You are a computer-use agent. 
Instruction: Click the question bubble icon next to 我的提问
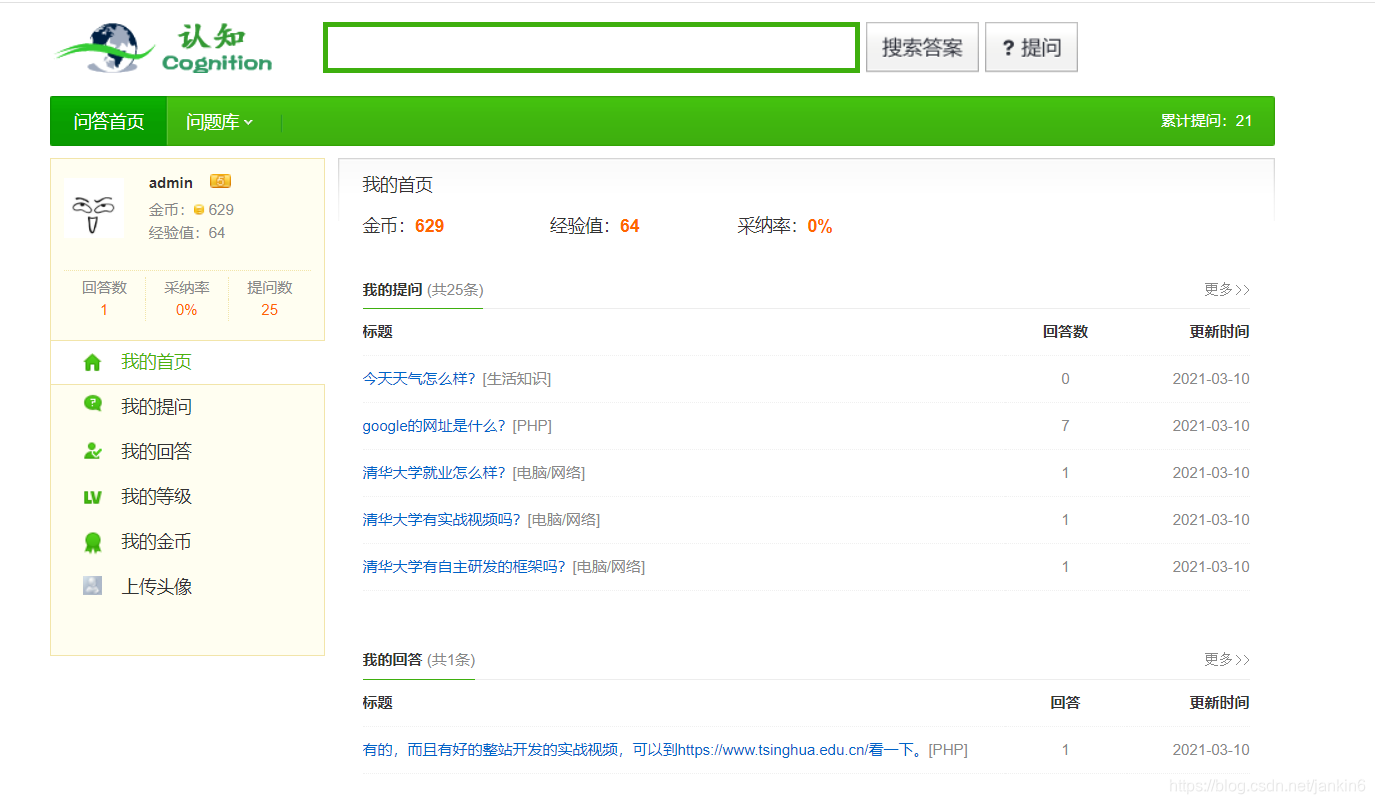click(x=91, y=405)
